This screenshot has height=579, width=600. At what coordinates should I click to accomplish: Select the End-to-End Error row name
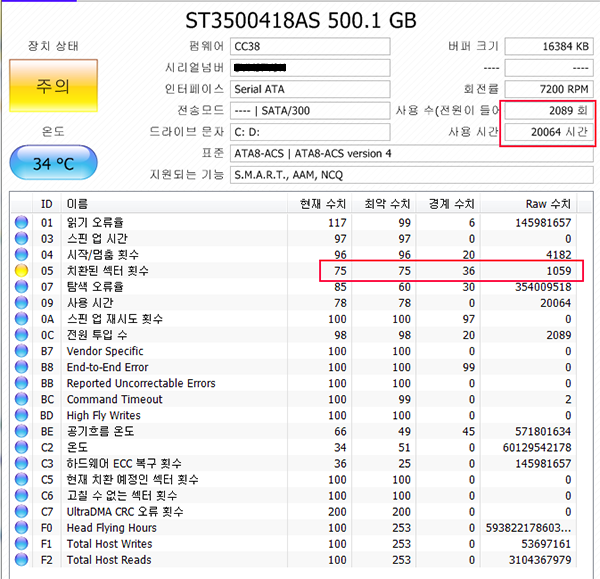107,367
